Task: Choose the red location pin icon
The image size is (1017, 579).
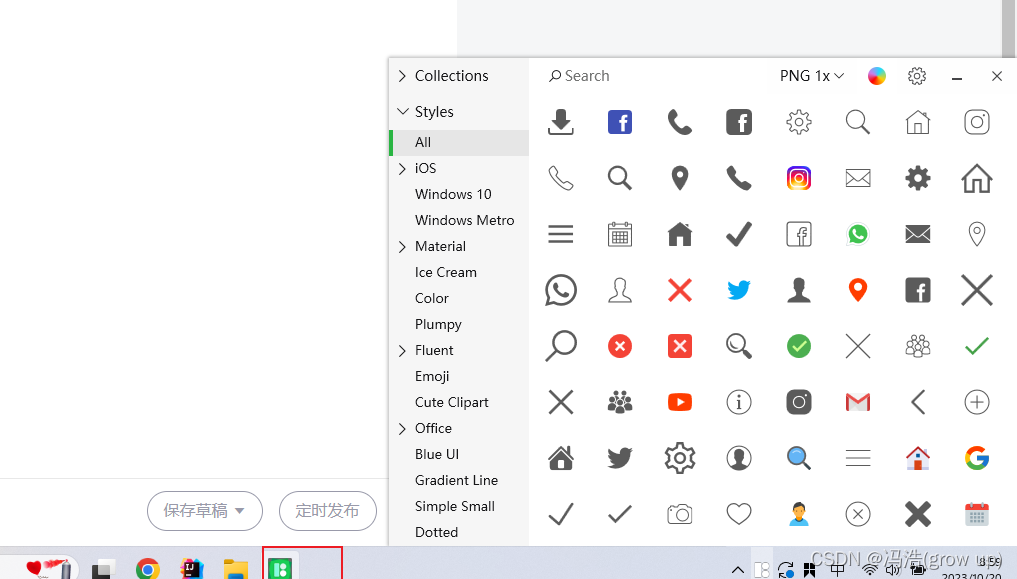Action: 857,290
